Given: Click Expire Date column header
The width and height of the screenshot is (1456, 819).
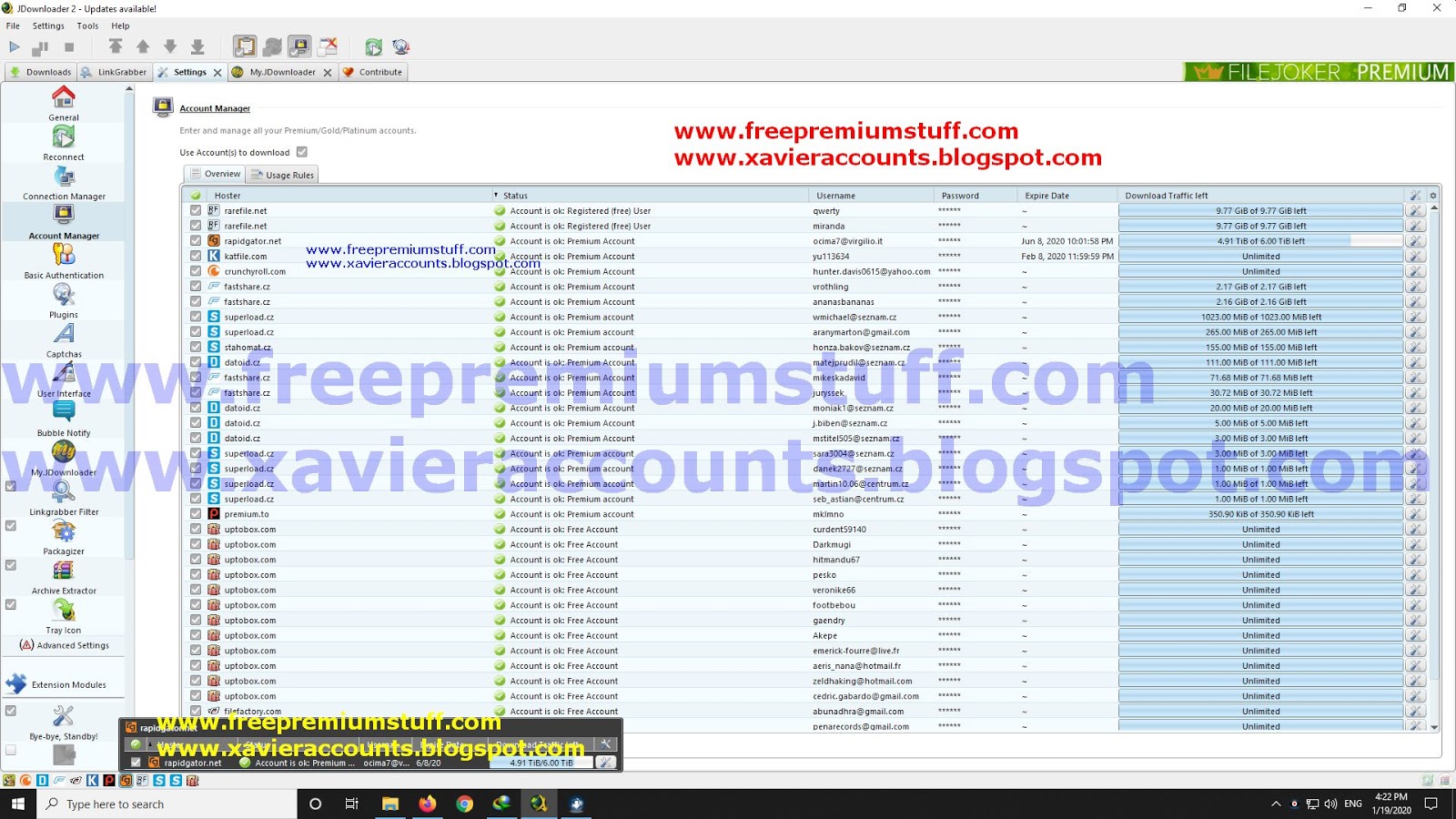Looking at the screenshot, I should point(1067,196).
